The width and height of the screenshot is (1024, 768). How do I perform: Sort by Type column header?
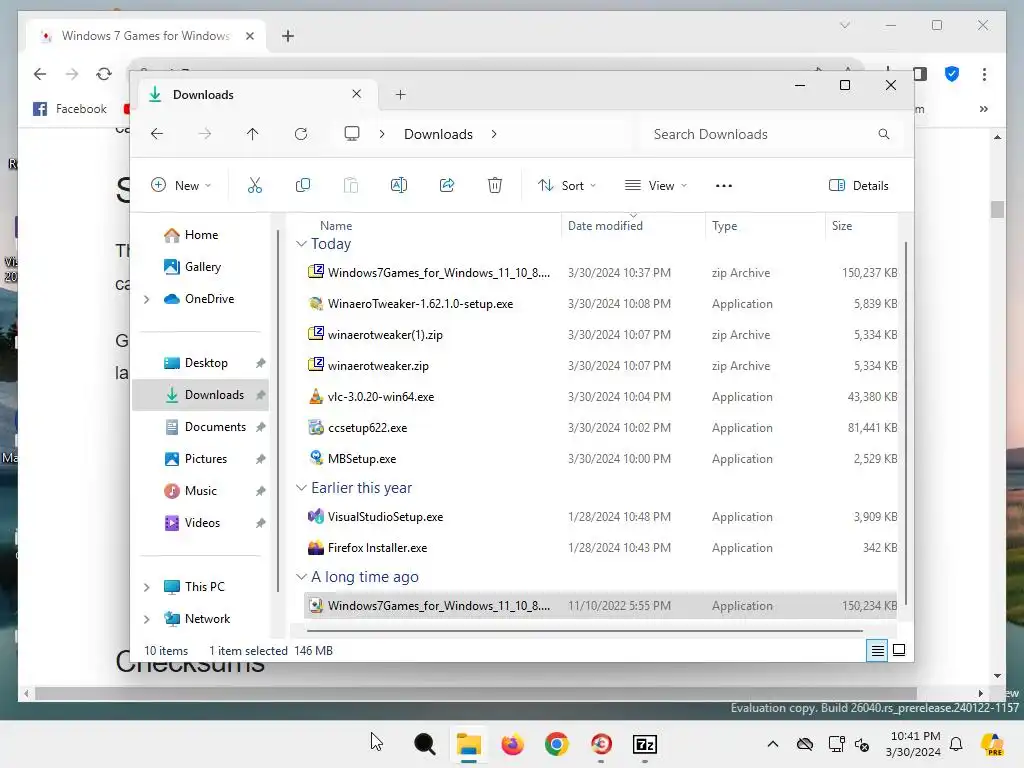pos(724,226)
